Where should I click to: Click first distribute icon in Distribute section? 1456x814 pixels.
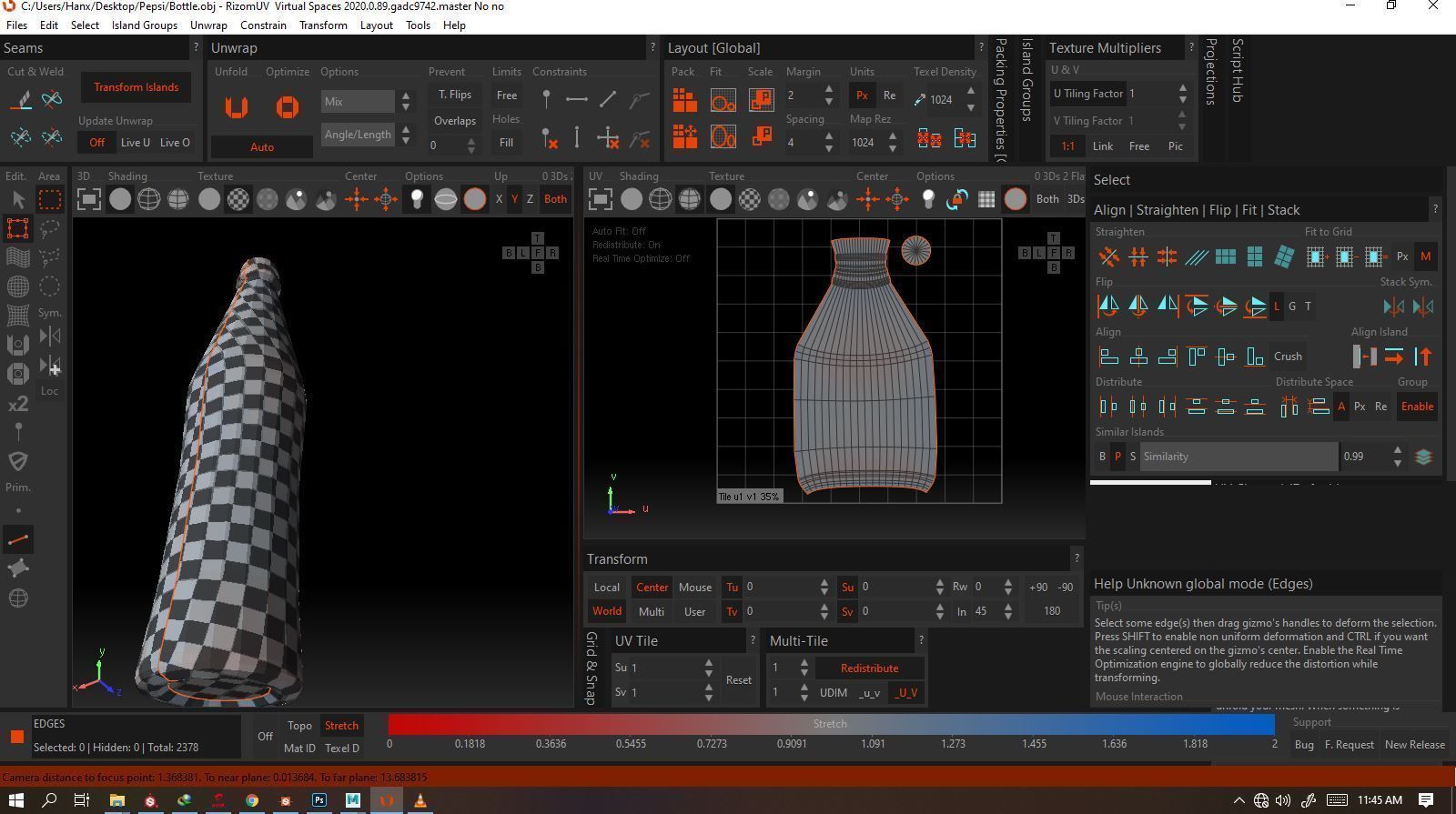(1108, 407)
